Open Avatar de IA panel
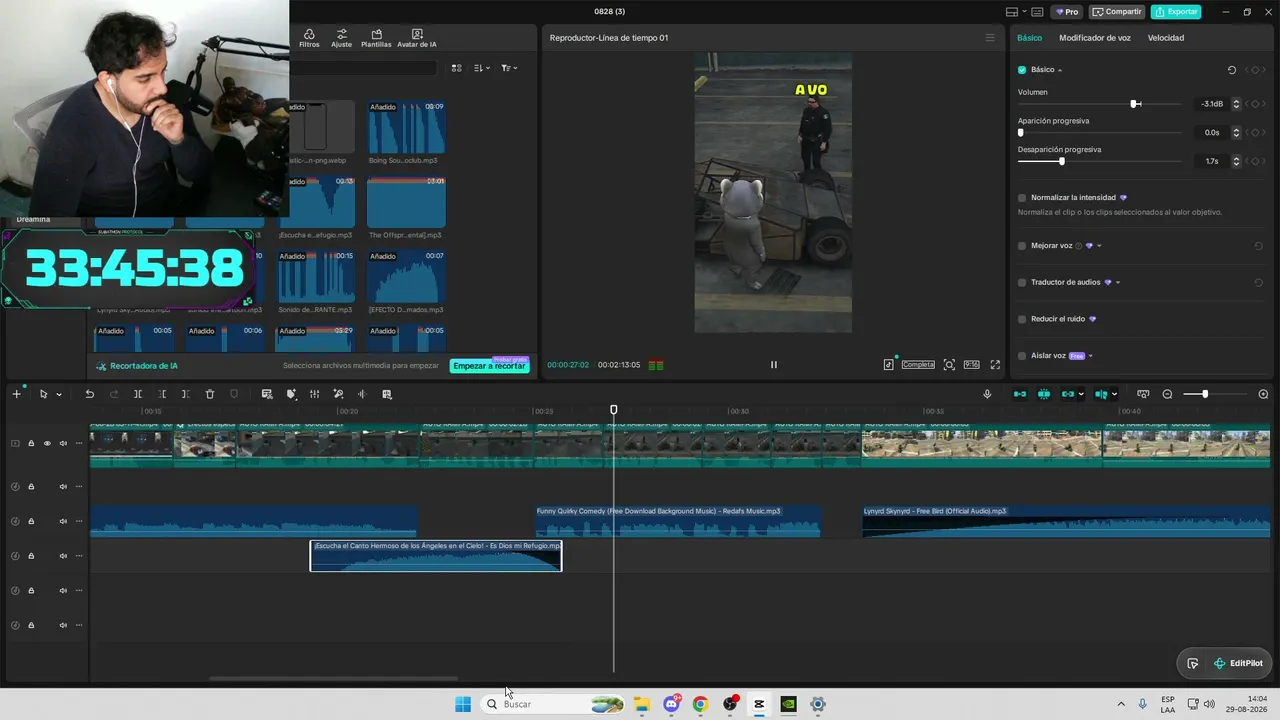The height and width of the screenshot is (720, 1280). (417, 38)
